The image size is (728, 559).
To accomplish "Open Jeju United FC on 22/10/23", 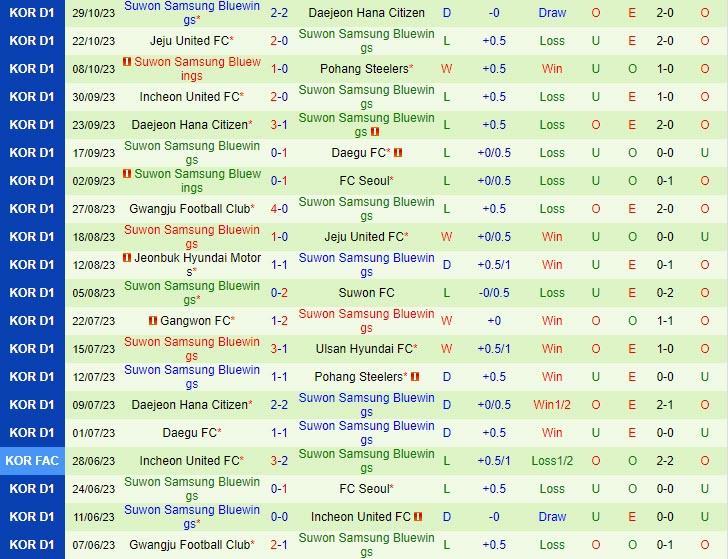I will [192, 41].
